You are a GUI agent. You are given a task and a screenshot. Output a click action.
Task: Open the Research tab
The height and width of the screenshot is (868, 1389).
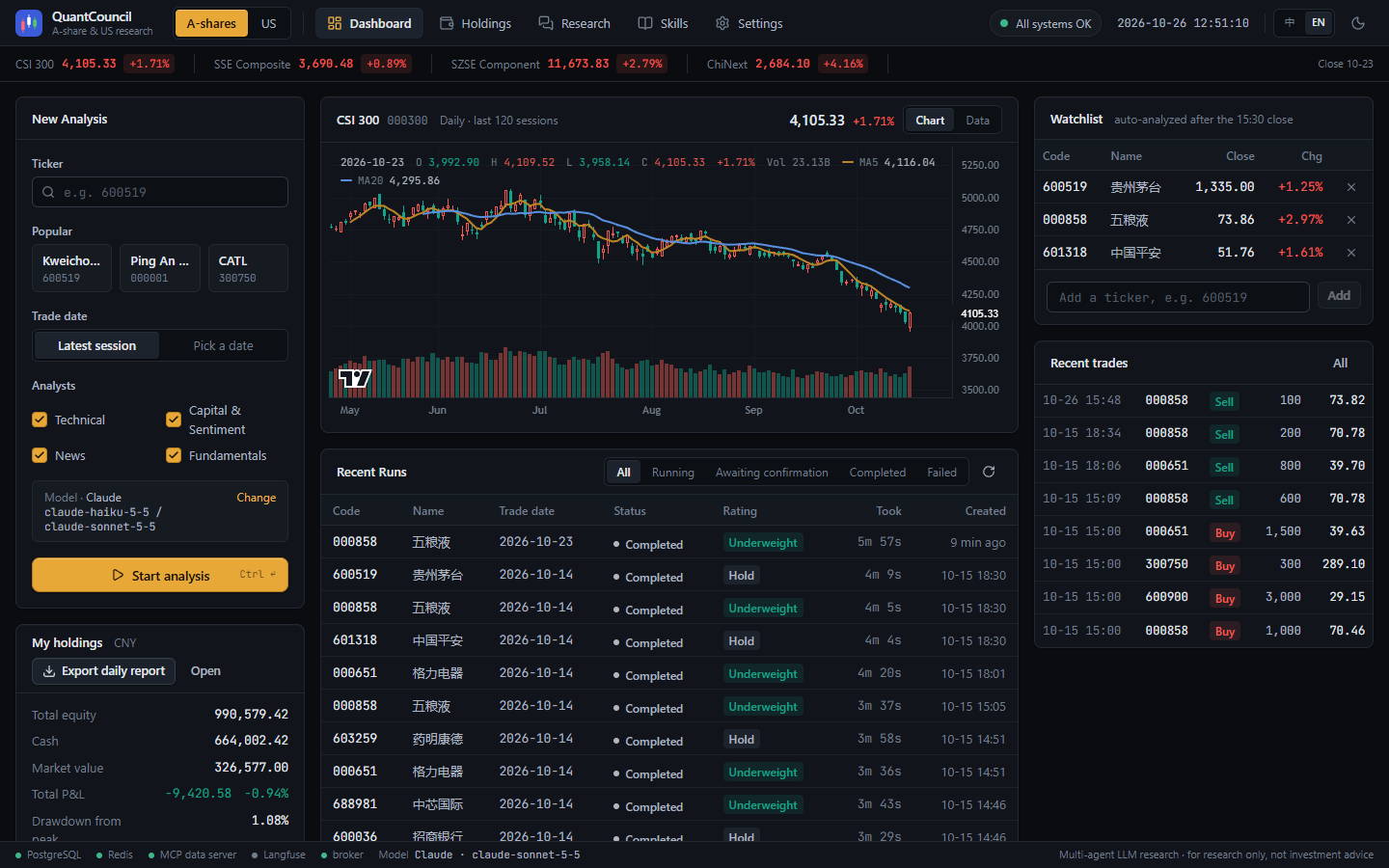pyautogui.click(x=575, y=23)
